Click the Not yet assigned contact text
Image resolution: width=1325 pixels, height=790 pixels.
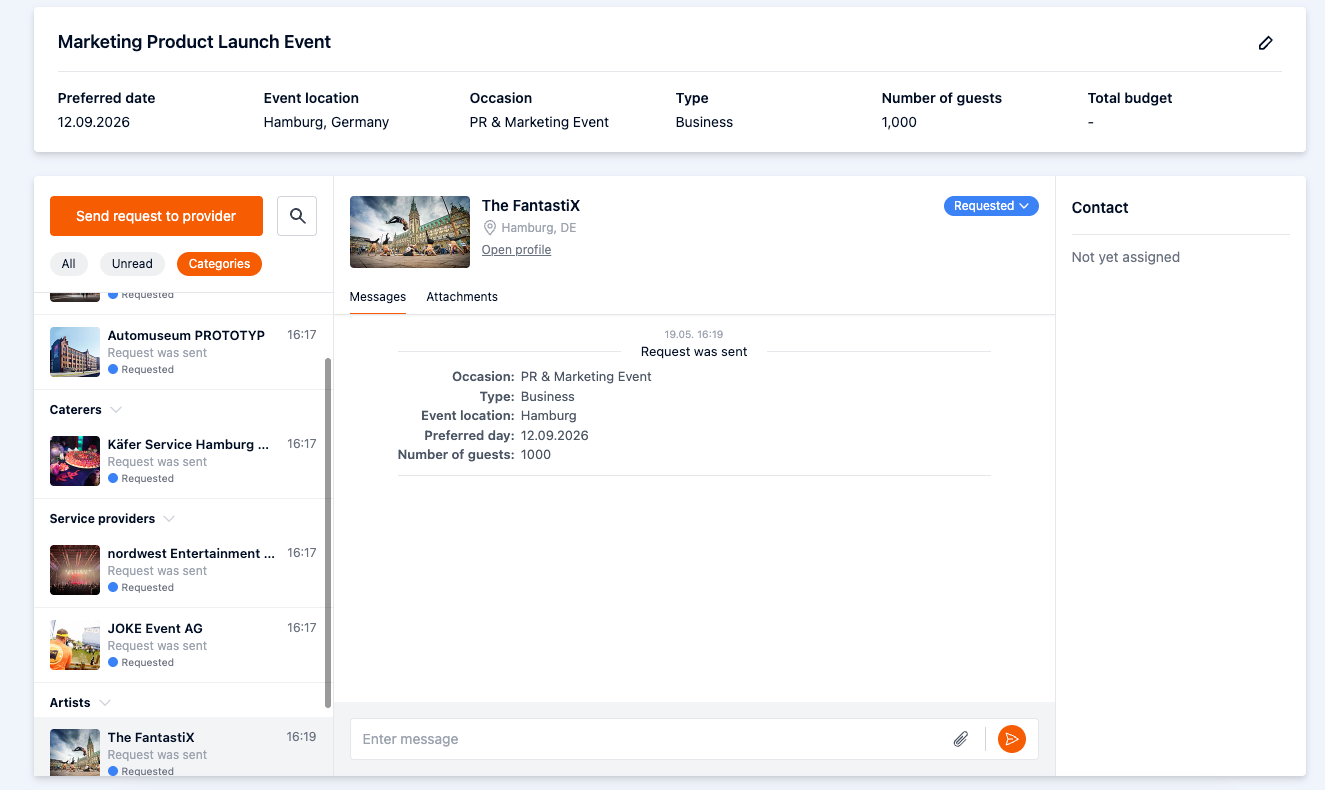(1126, 257)
